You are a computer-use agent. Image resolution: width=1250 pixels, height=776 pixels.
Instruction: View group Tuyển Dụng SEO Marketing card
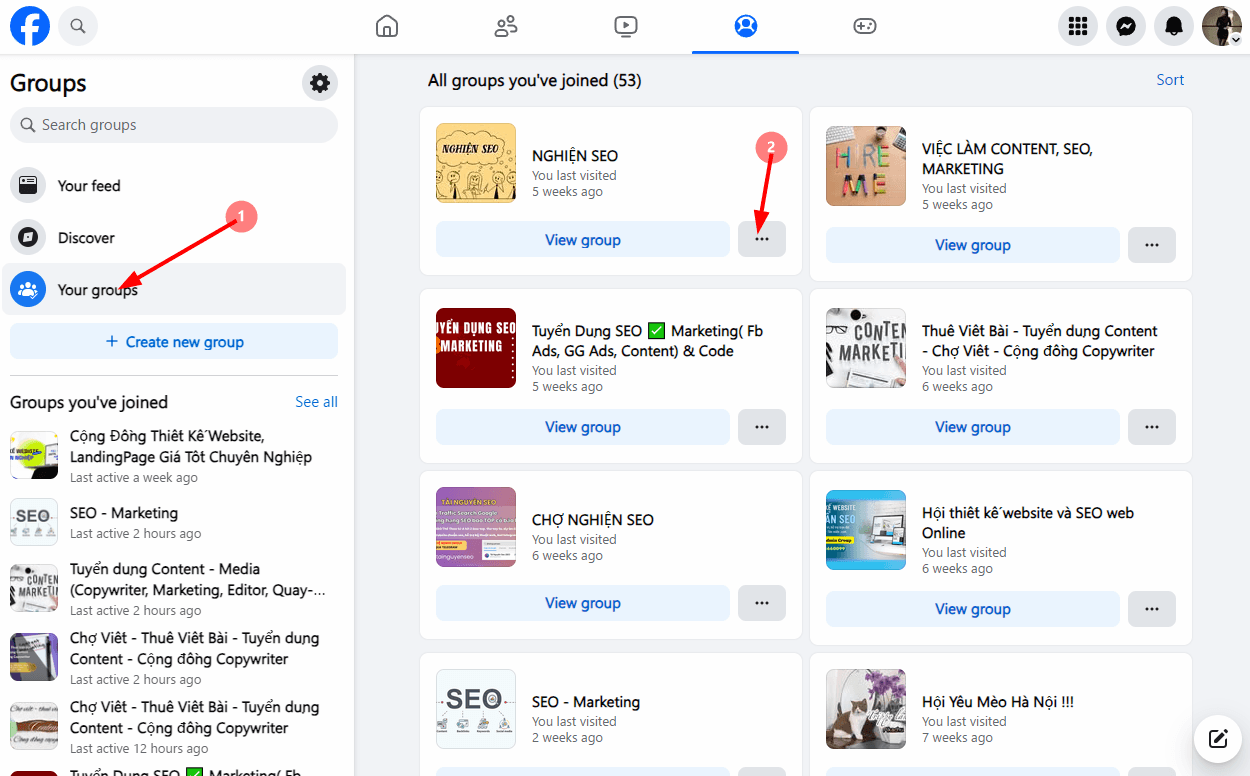tap(583, 427)
